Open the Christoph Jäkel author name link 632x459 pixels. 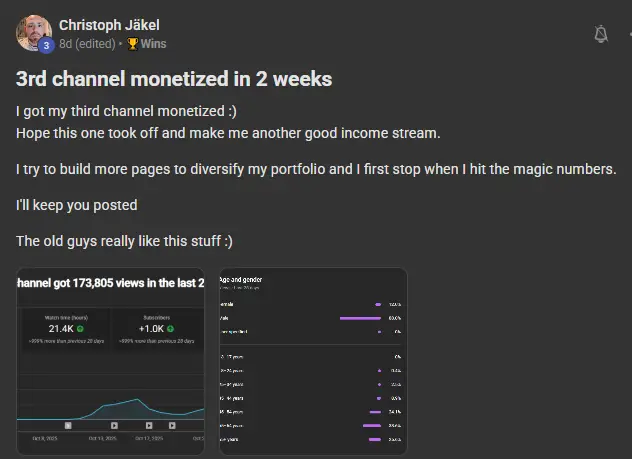coord(109,25)
